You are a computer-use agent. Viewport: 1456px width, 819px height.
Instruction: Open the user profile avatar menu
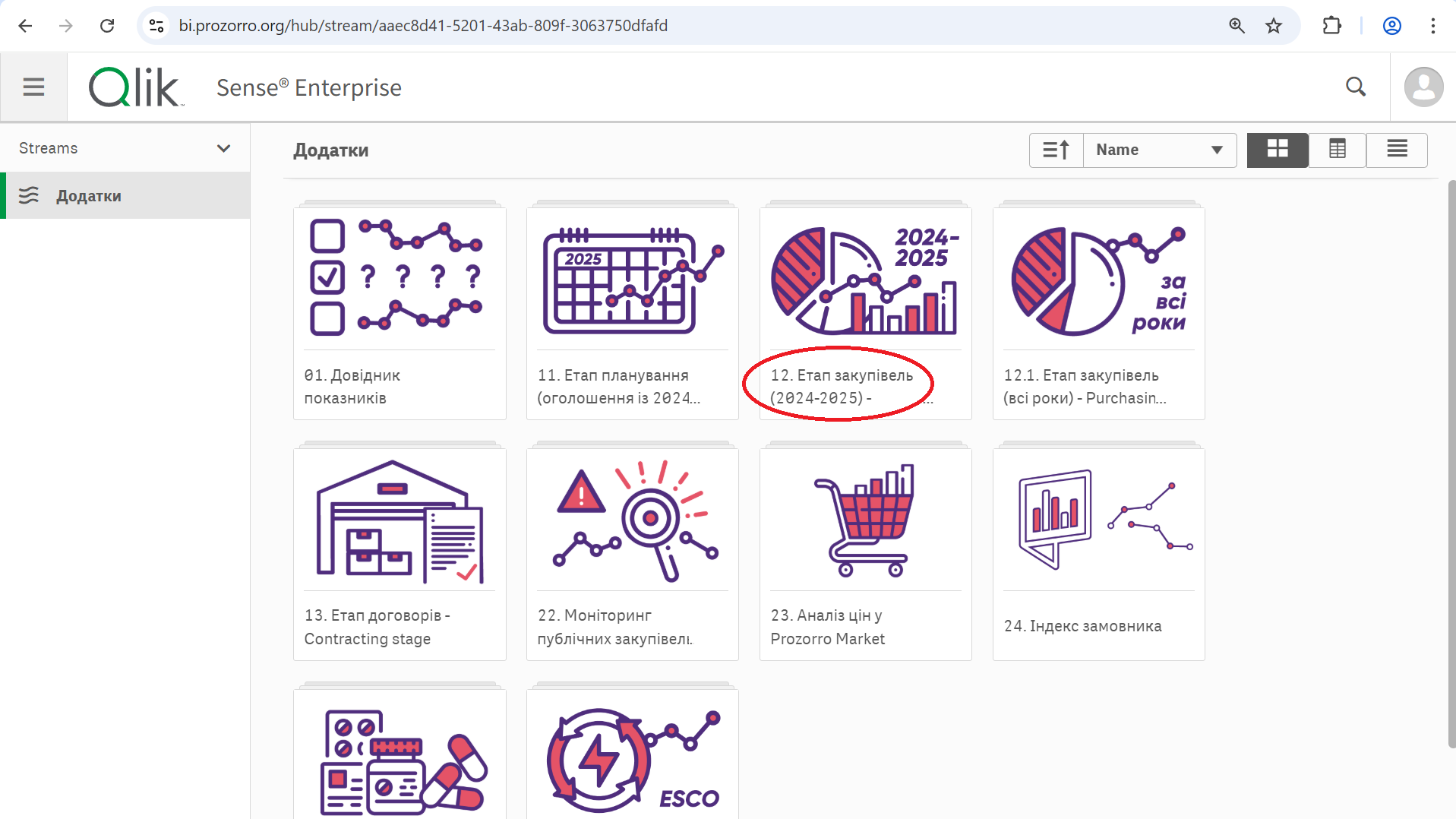(x=1423, y=87)
